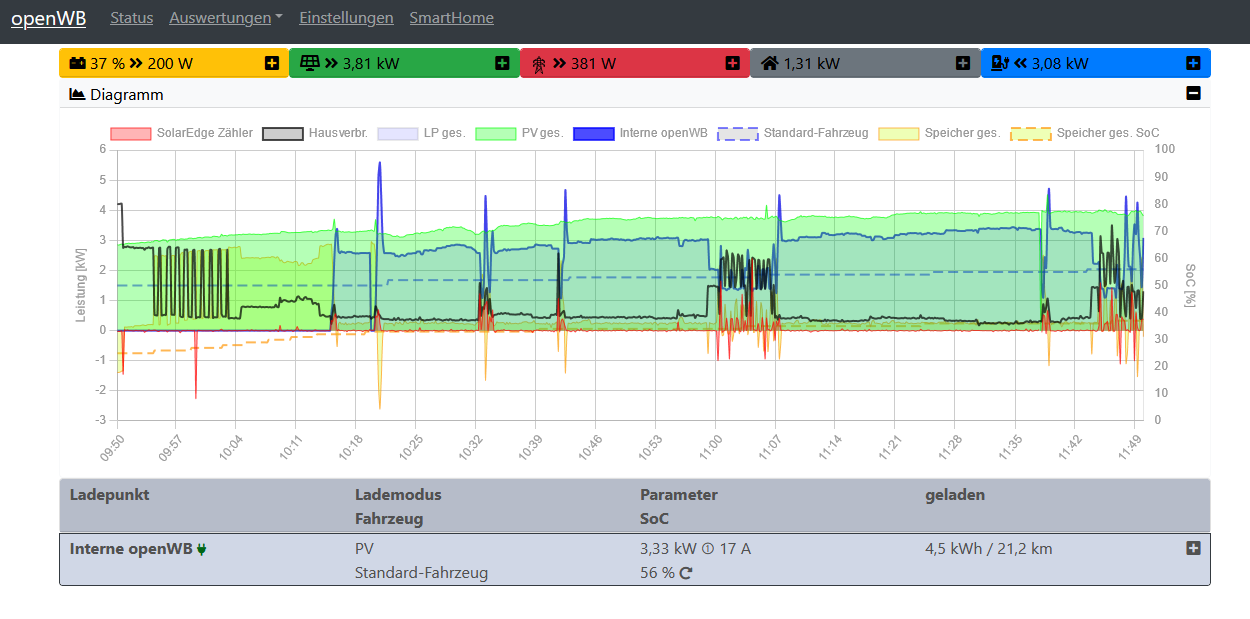1250x619 pixels.
Task: Click the SolarEdge Zähler red color swatch
Action: coord(130,133)
